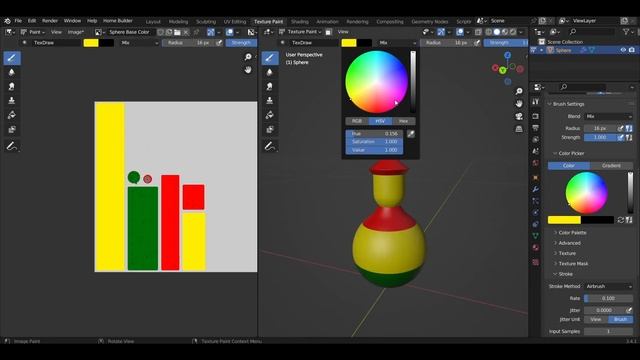This screenshot has width=640, height=360.
Task: Select the Draw brush in the image editor toolbar
Action: pos(12,58)
